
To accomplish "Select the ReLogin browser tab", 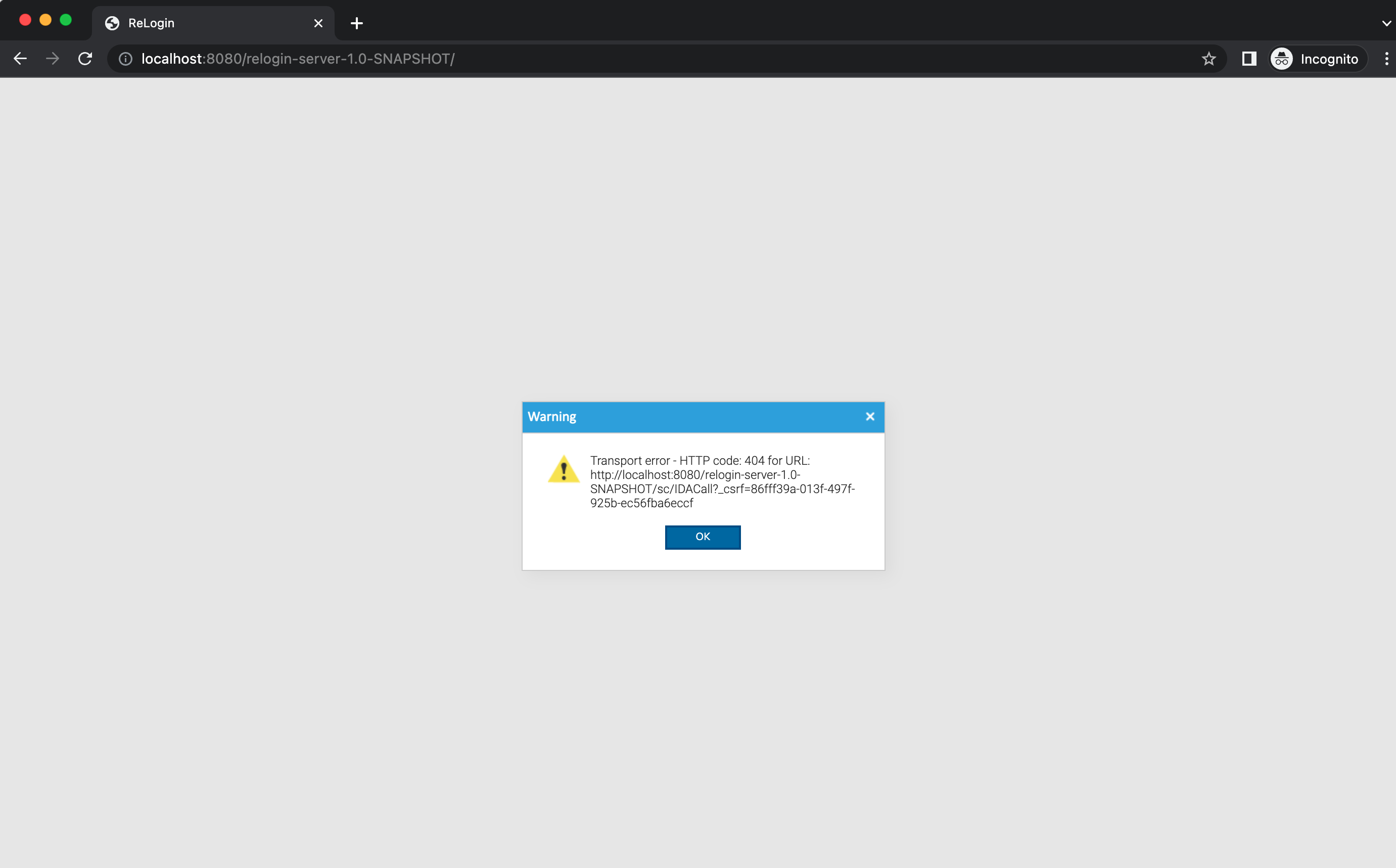I will click(213, 23).
